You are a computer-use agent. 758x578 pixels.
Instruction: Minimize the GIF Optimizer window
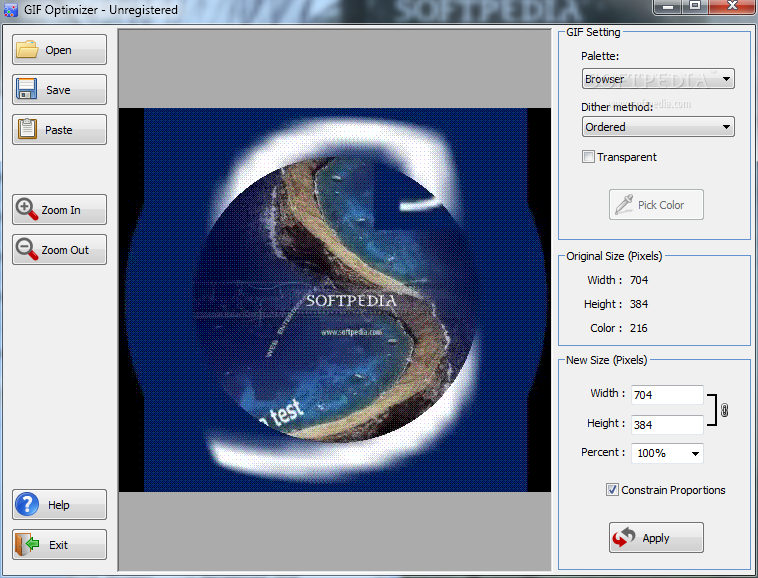[x=669, y=7]
